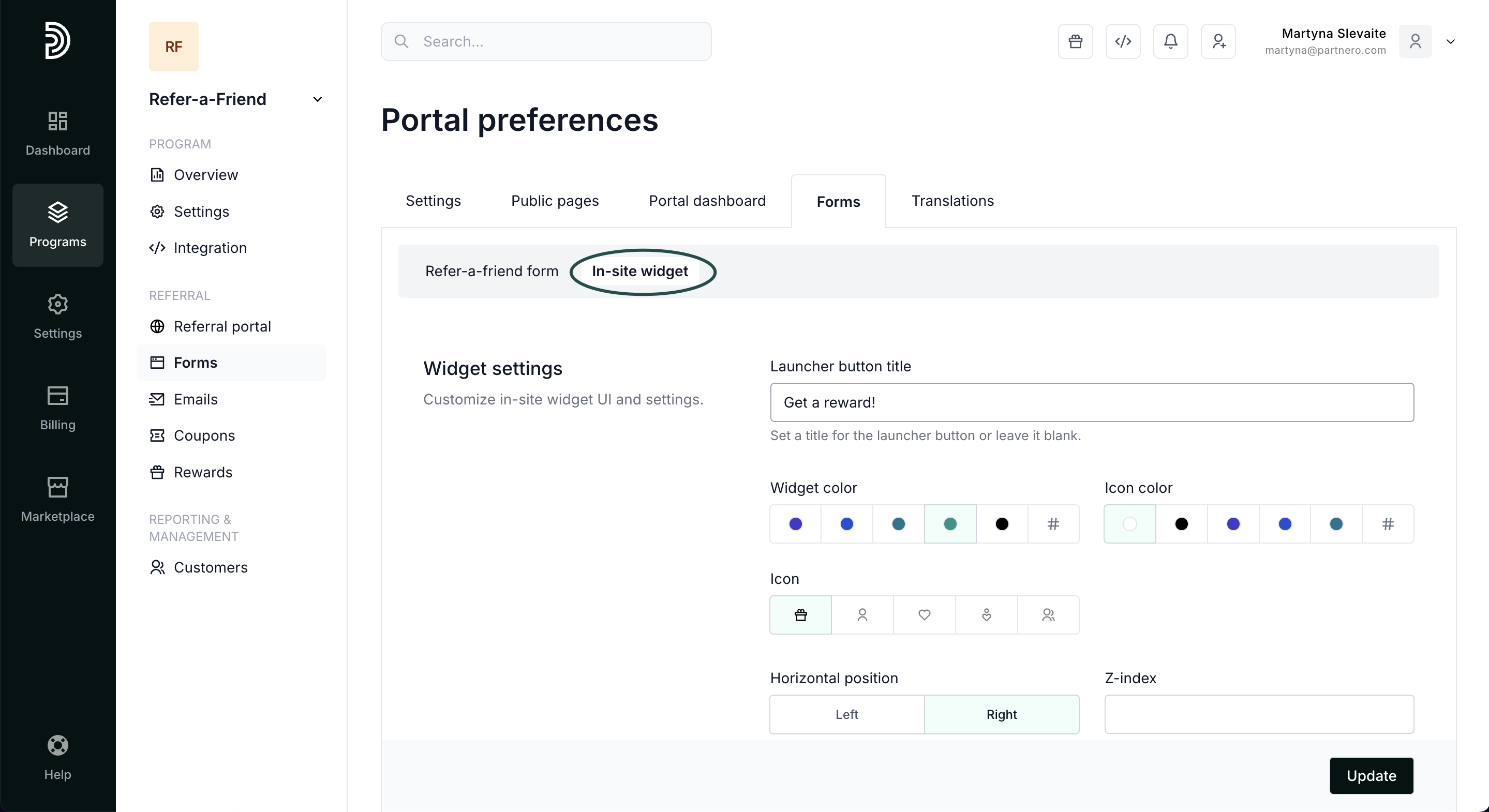
Task: Select the heart widget icon option
Action: click(x=924, y=615)
